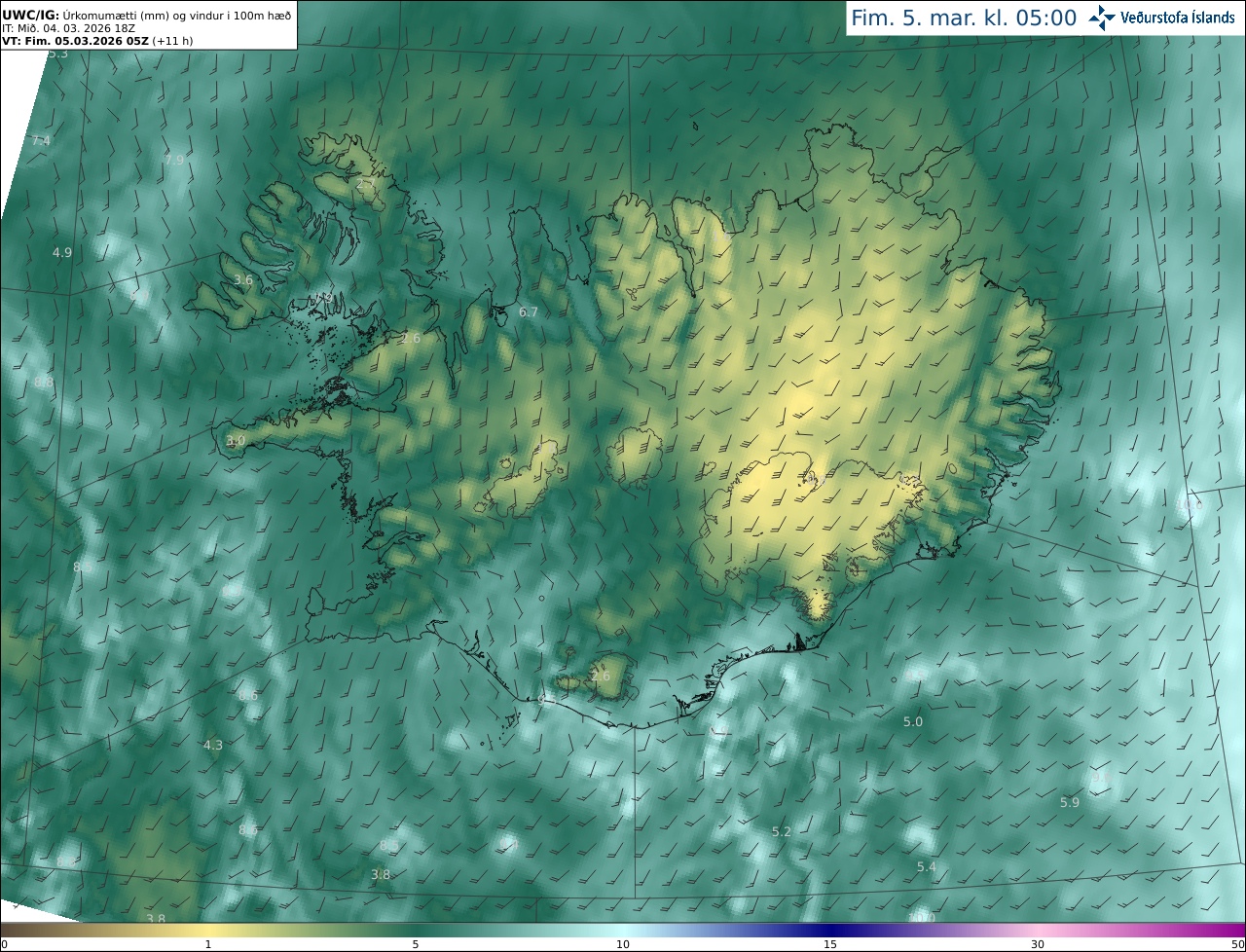Click the initial time line 'IT: Mið. 04. 03. 2026 18Z'

click(68, 28)
